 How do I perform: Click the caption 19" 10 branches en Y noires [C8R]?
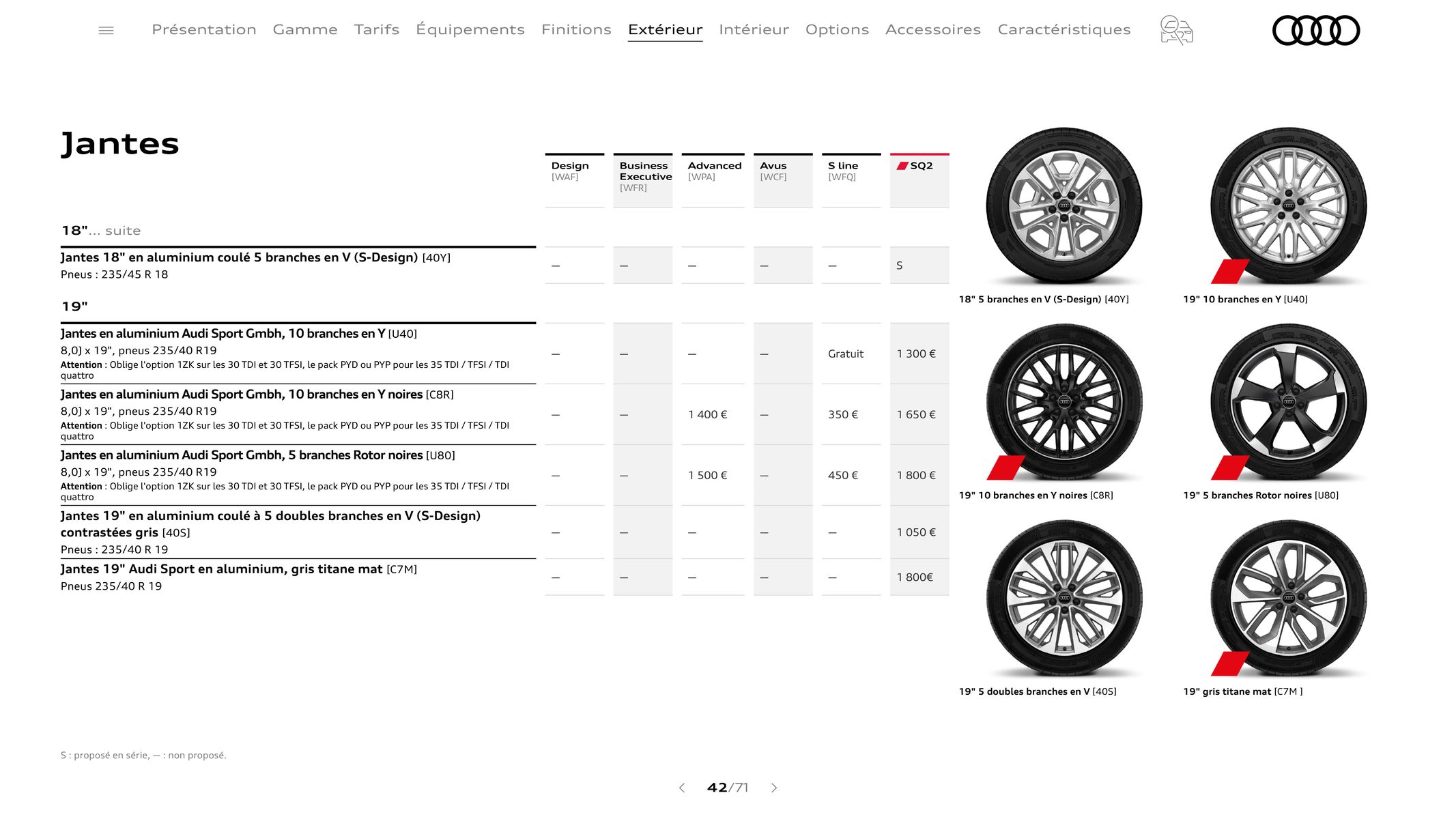tap(1036, 495)
